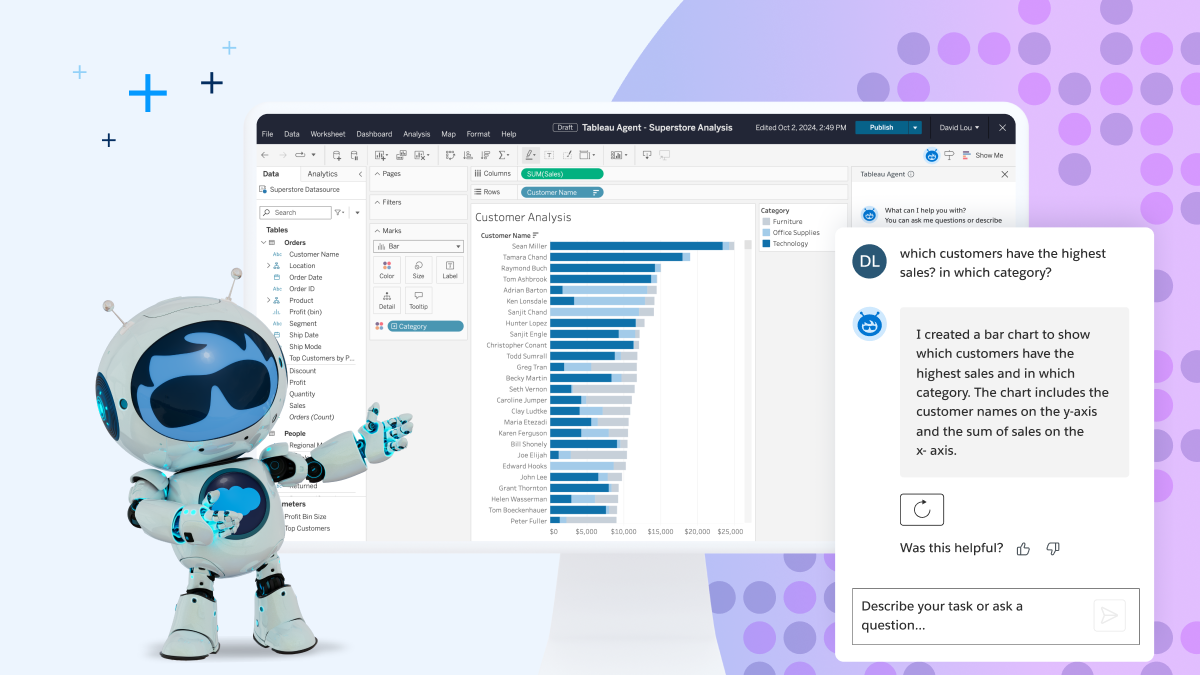Open the David Lou account menu
This screenshot has width=1200, height=675.
(x=957, y=128)
